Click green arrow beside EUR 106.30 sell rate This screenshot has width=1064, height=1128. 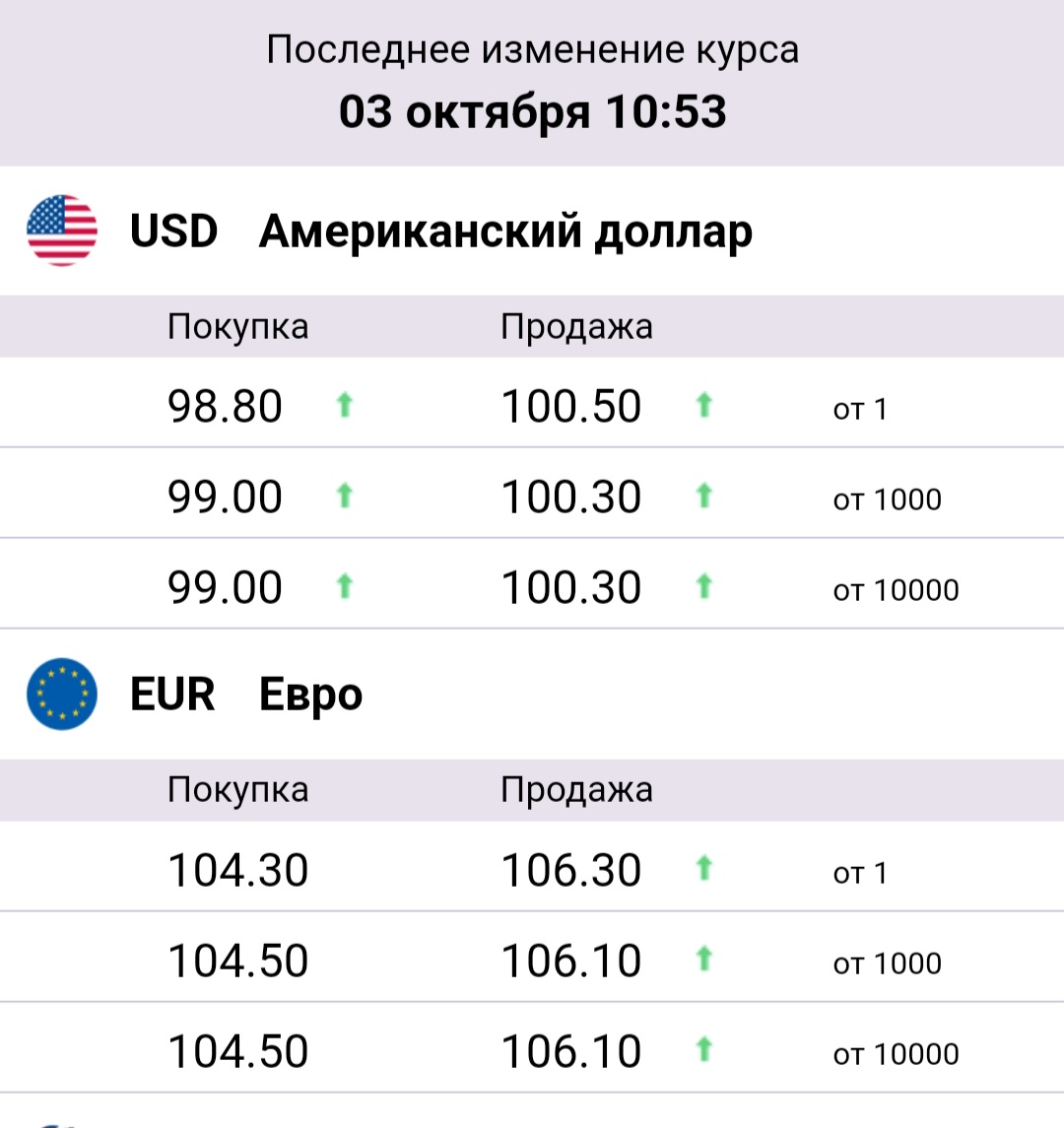704,868
